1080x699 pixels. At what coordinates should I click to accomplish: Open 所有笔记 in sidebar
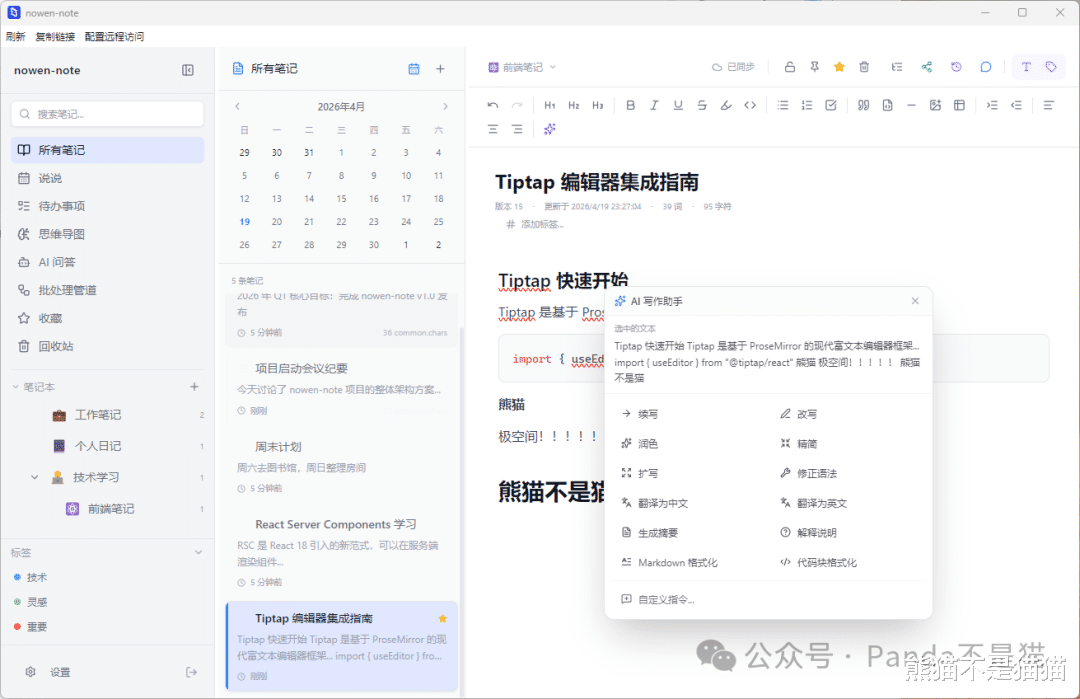pos(107,150)
